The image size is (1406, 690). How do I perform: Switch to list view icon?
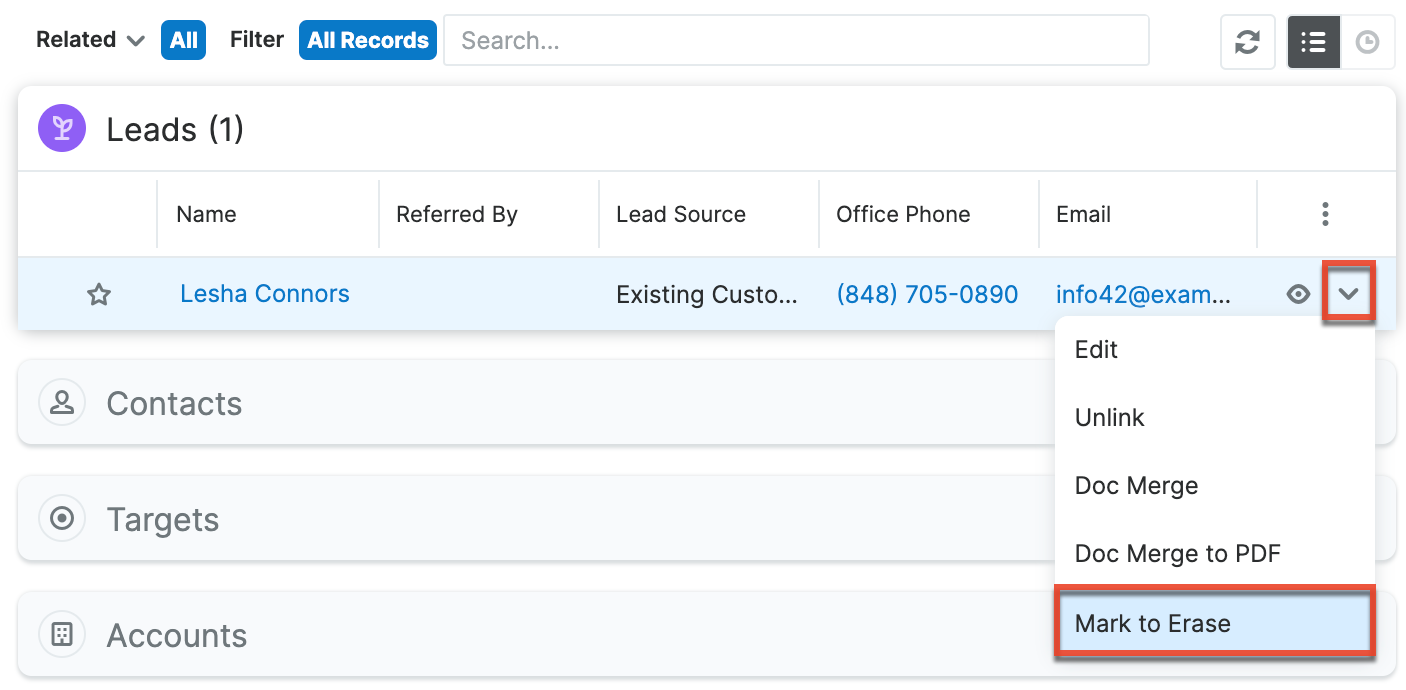pyautogui.click(x=1313, y=42)
